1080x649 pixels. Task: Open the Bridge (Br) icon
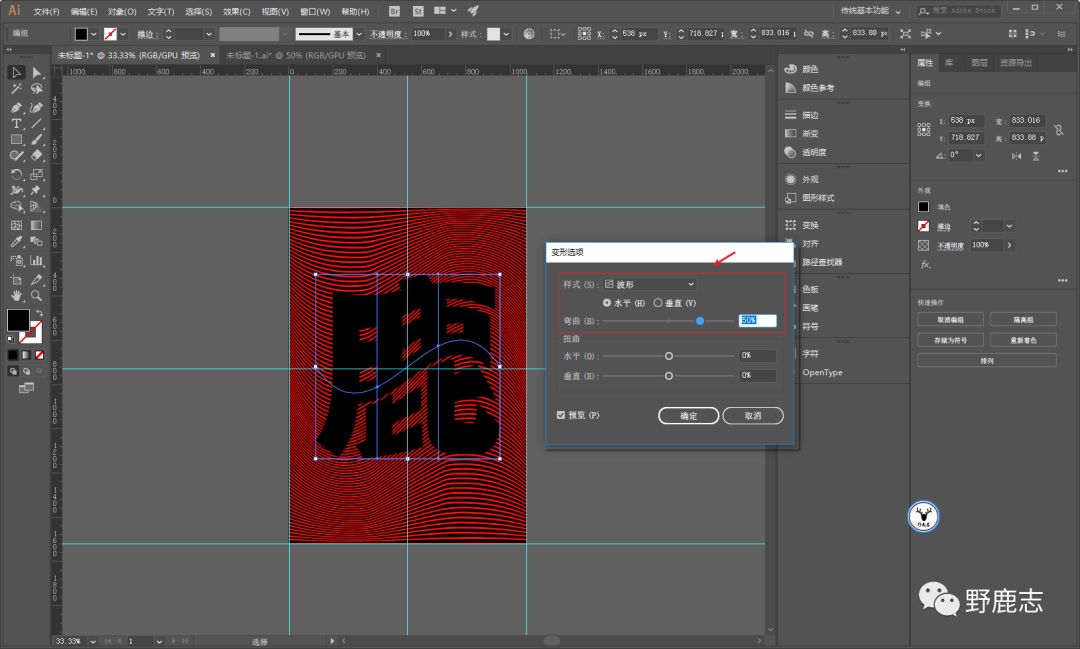[394, 11]
